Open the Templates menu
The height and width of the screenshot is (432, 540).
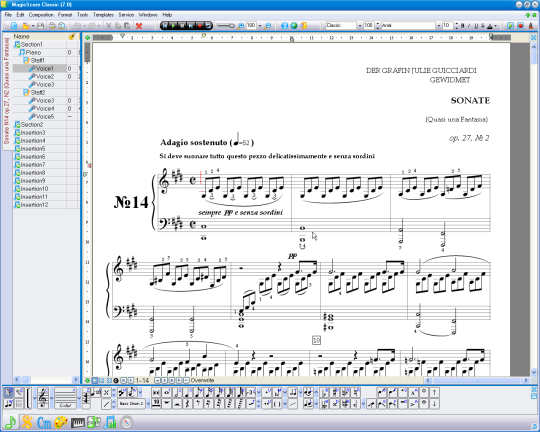(x=103, y=15)
